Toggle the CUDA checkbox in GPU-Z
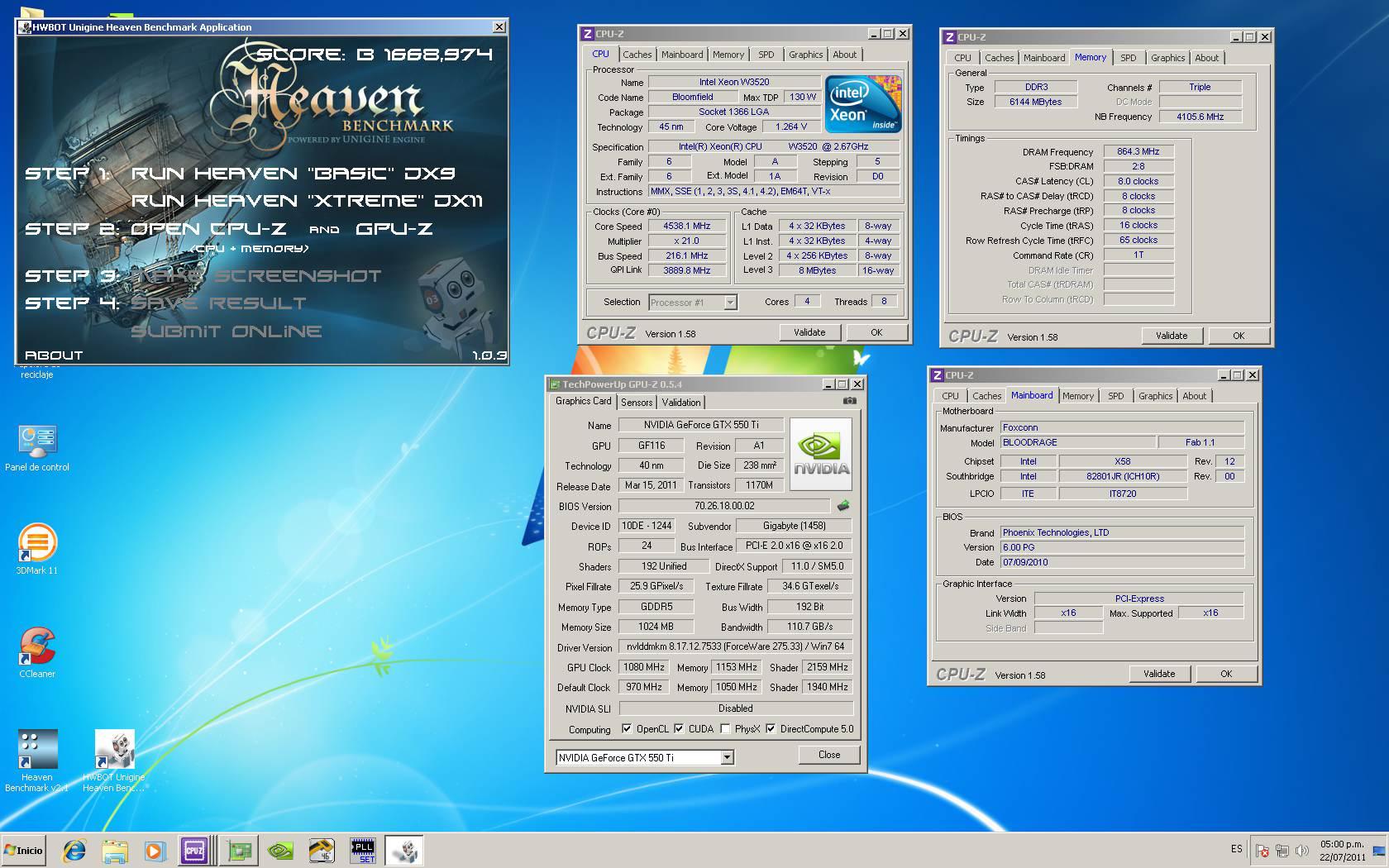The image size is (1389, 868). click(679, 728)
